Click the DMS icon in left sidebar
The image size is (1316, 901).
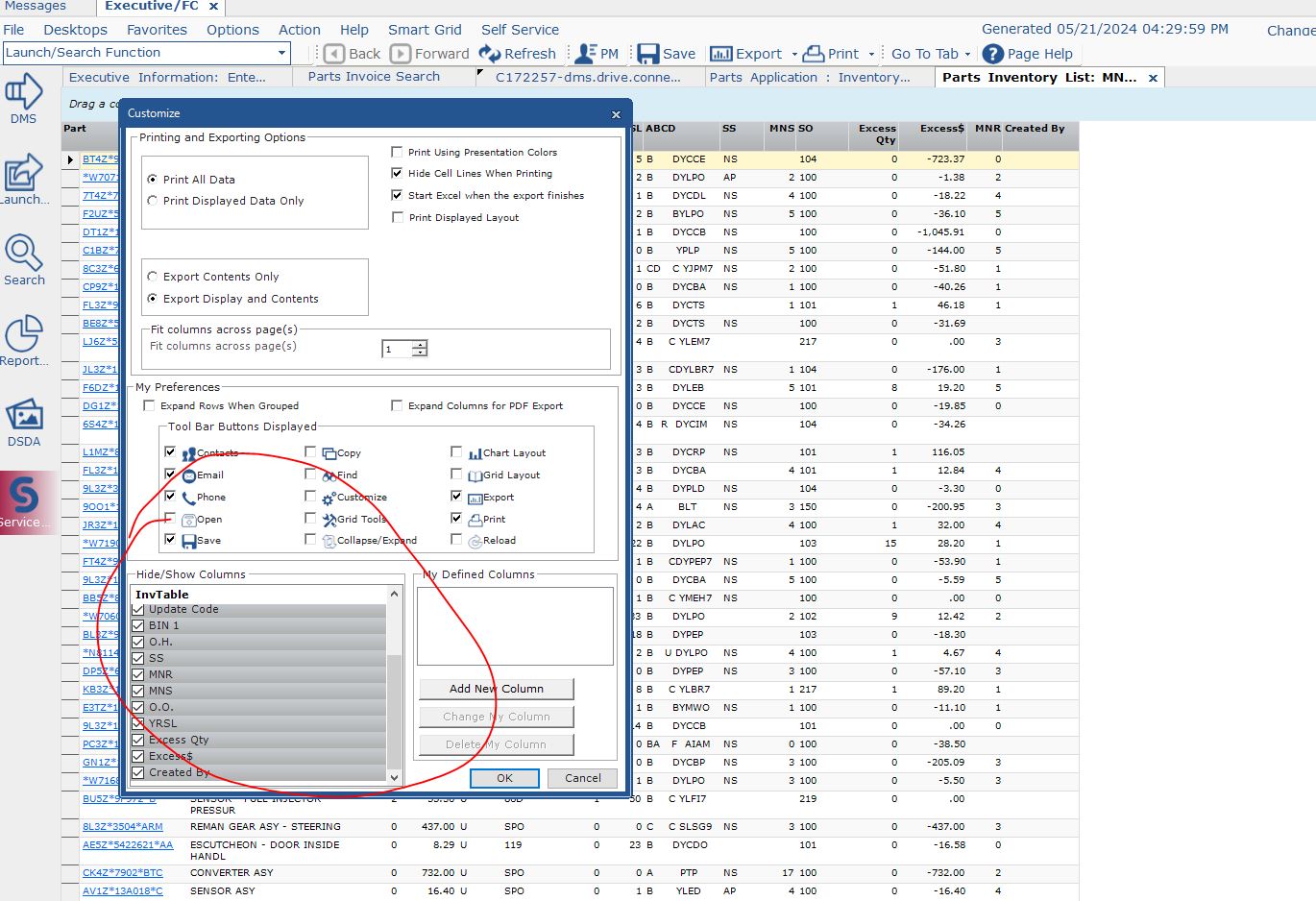pyautogui.click(x=23, y=93)
